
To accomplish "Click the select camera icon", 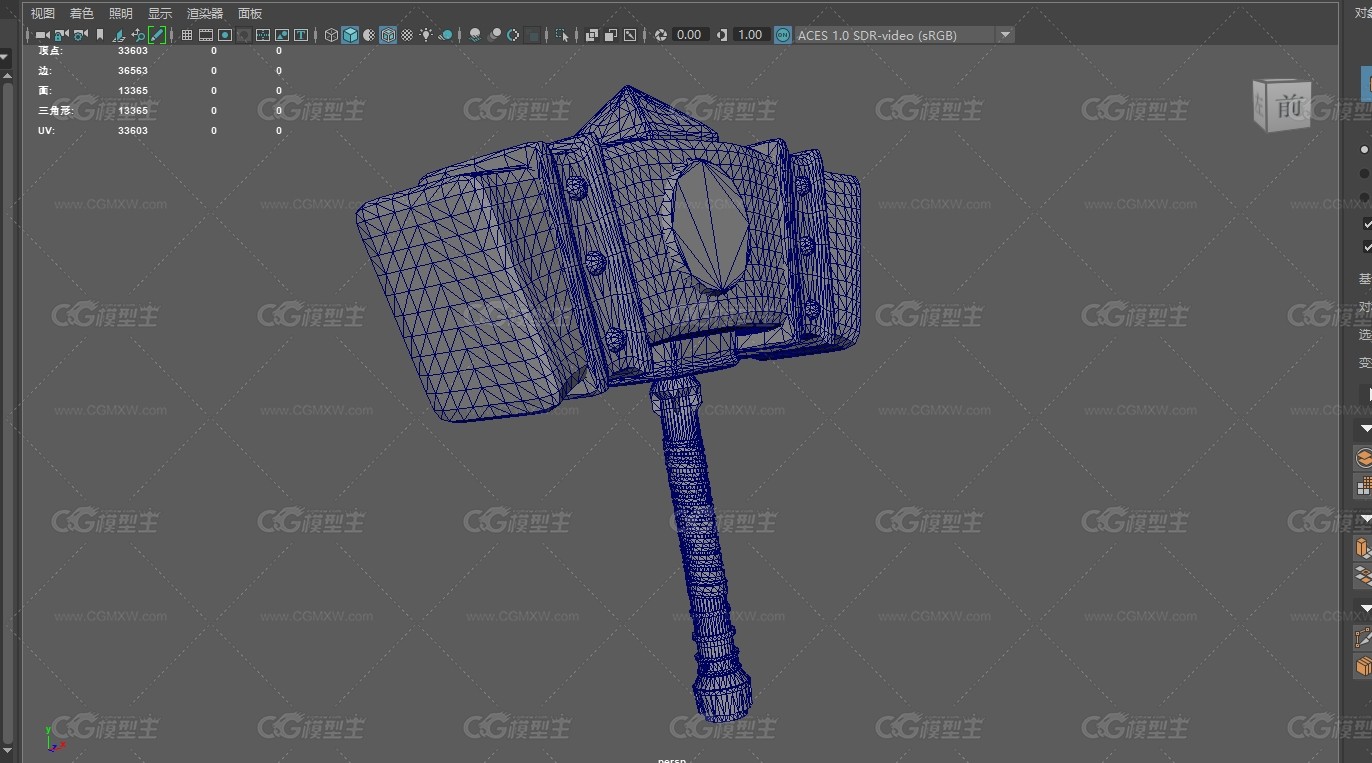I will point(42,35).
